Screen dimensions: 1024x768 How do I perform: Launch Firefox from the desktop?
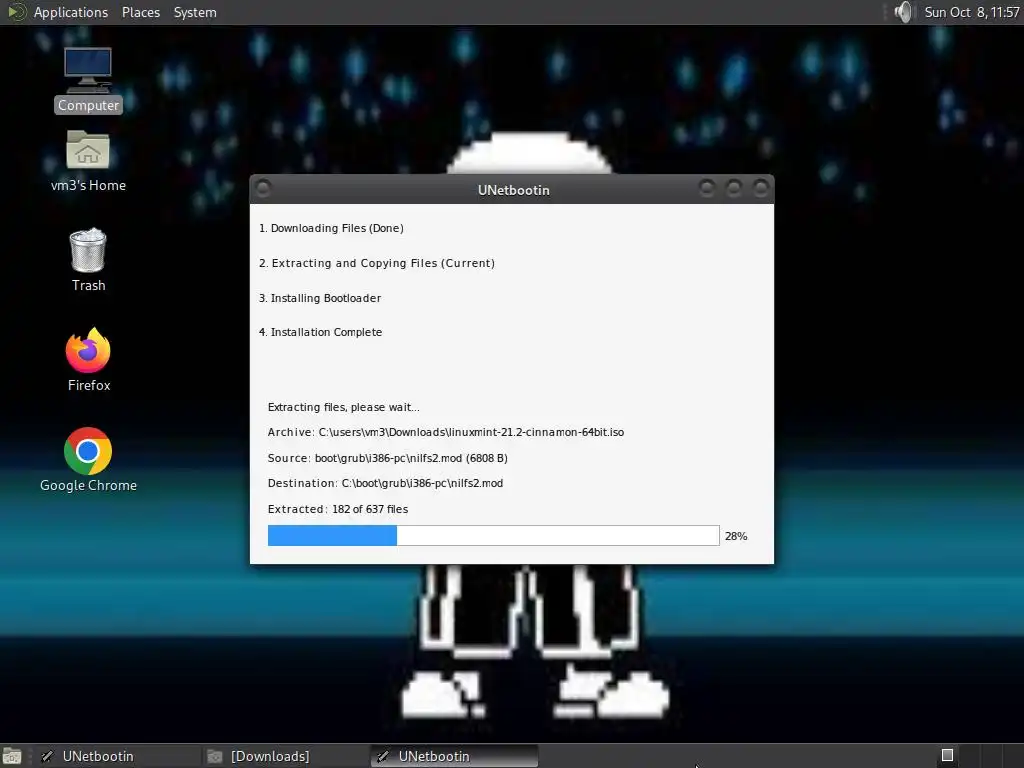tap(88, 359)
